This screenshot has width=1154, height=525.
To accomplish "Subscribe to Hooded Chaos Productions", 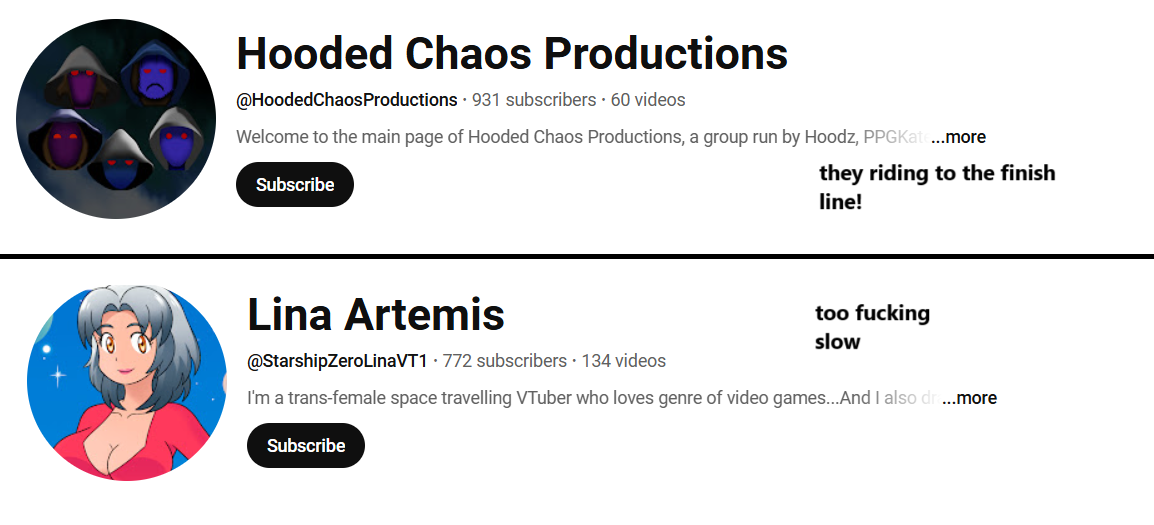I will (295, 185).
